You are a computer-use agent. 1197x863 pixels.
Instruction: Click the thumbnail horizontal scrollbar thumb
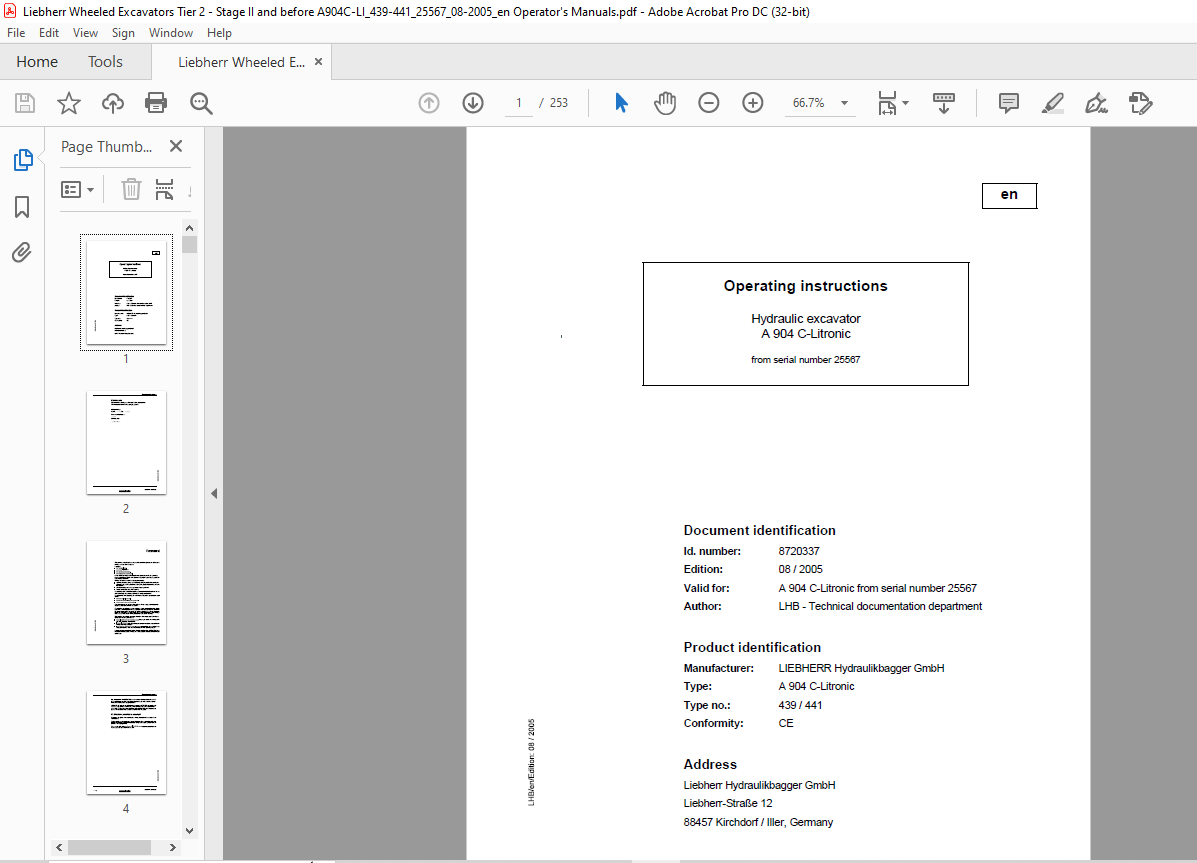click(109, 848)
